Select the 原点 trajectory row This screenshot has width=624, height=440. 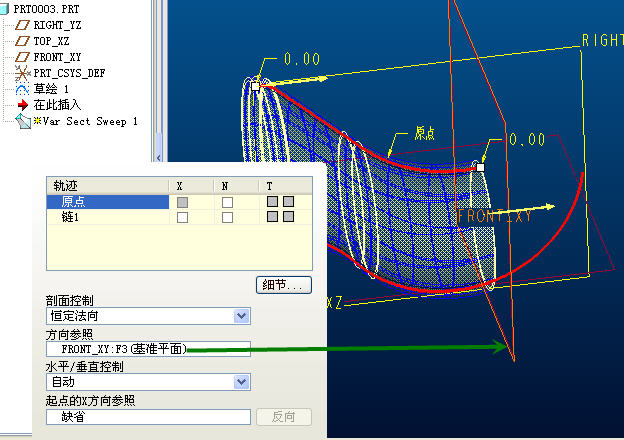coord(179,202)
